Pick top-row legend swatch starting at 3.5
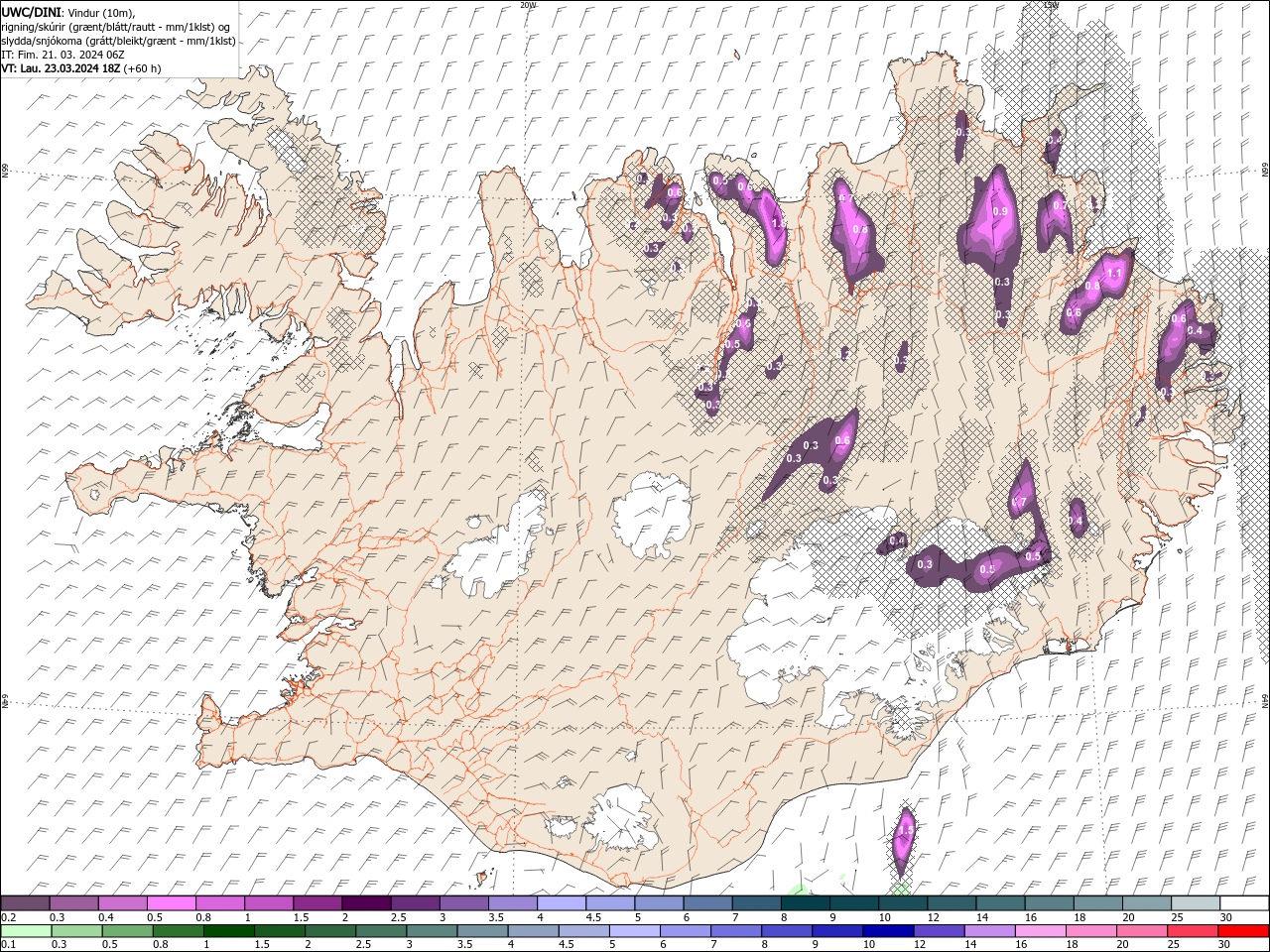The height and width of the screenshot is (952, 1270). 512,902
